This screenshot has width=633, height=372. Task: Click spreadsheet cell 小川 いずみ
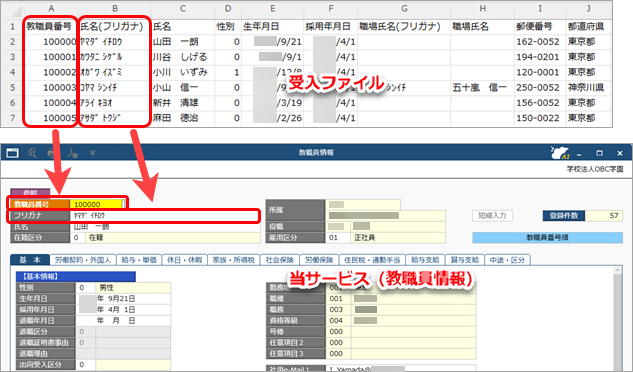tap(183, 72)
